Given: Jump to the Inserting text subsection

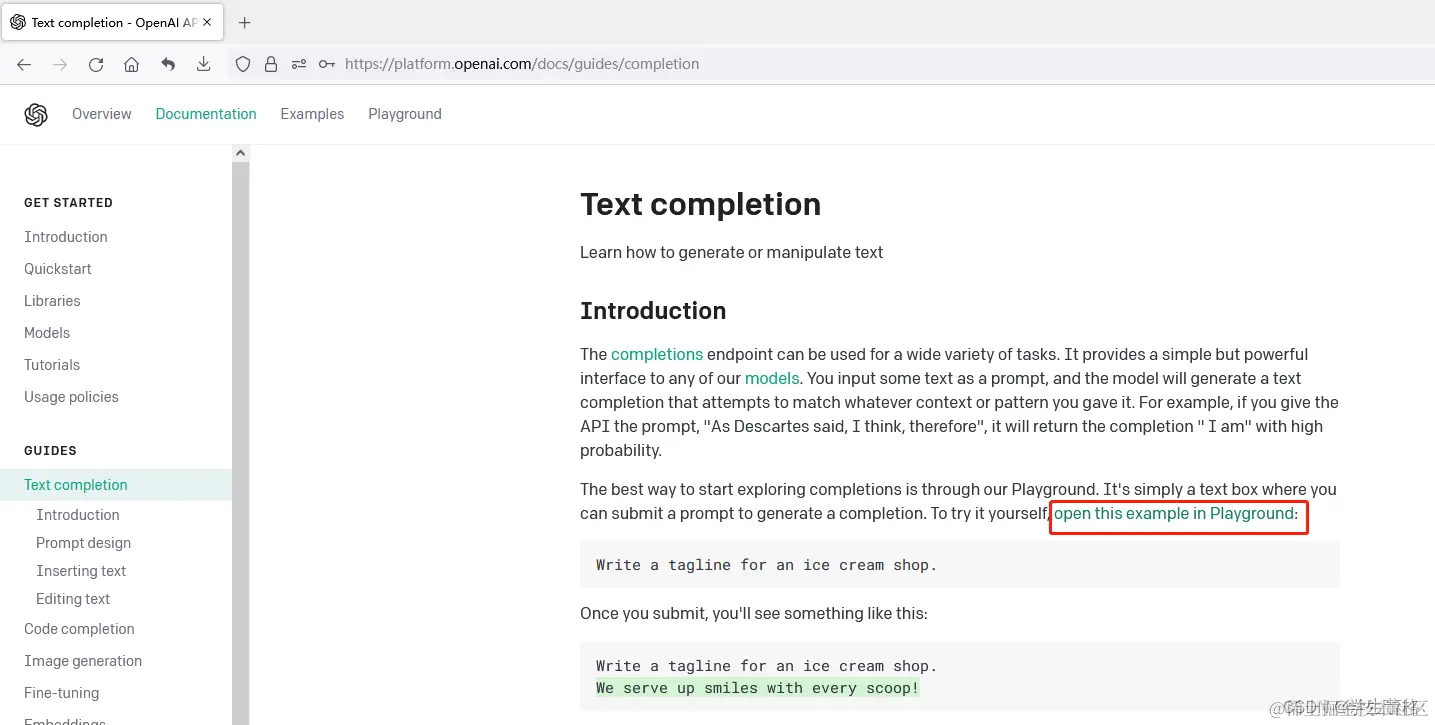Looking at the screenshot, I should coord(81,571).
